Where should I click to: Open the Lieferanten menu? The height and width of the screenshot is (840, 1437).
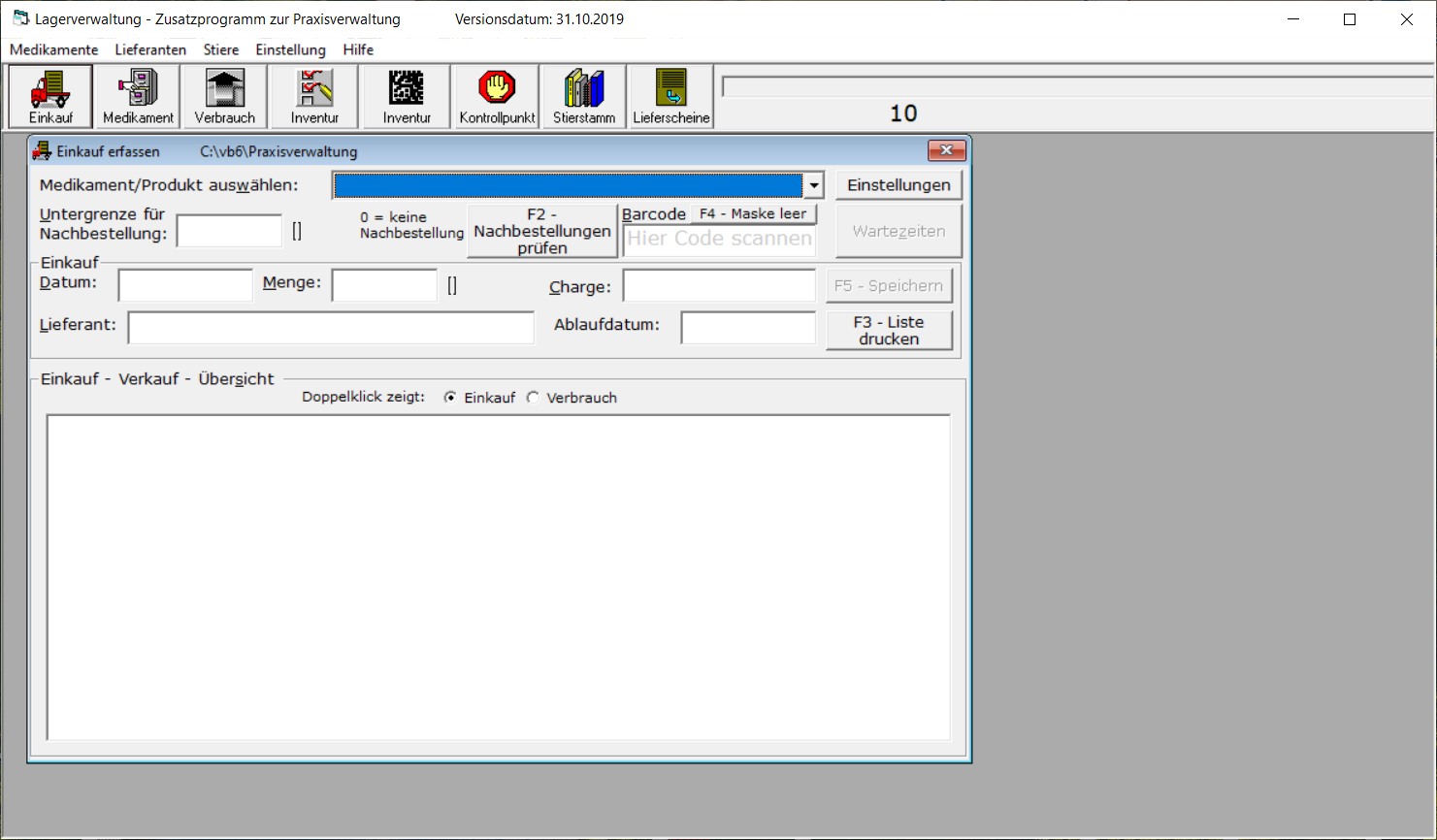pos(150,49)
